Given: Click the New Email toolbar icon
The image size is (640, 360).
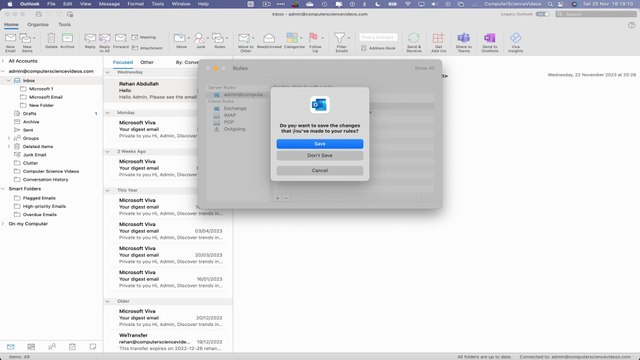Looking at the screenshot, I should 10,38.
